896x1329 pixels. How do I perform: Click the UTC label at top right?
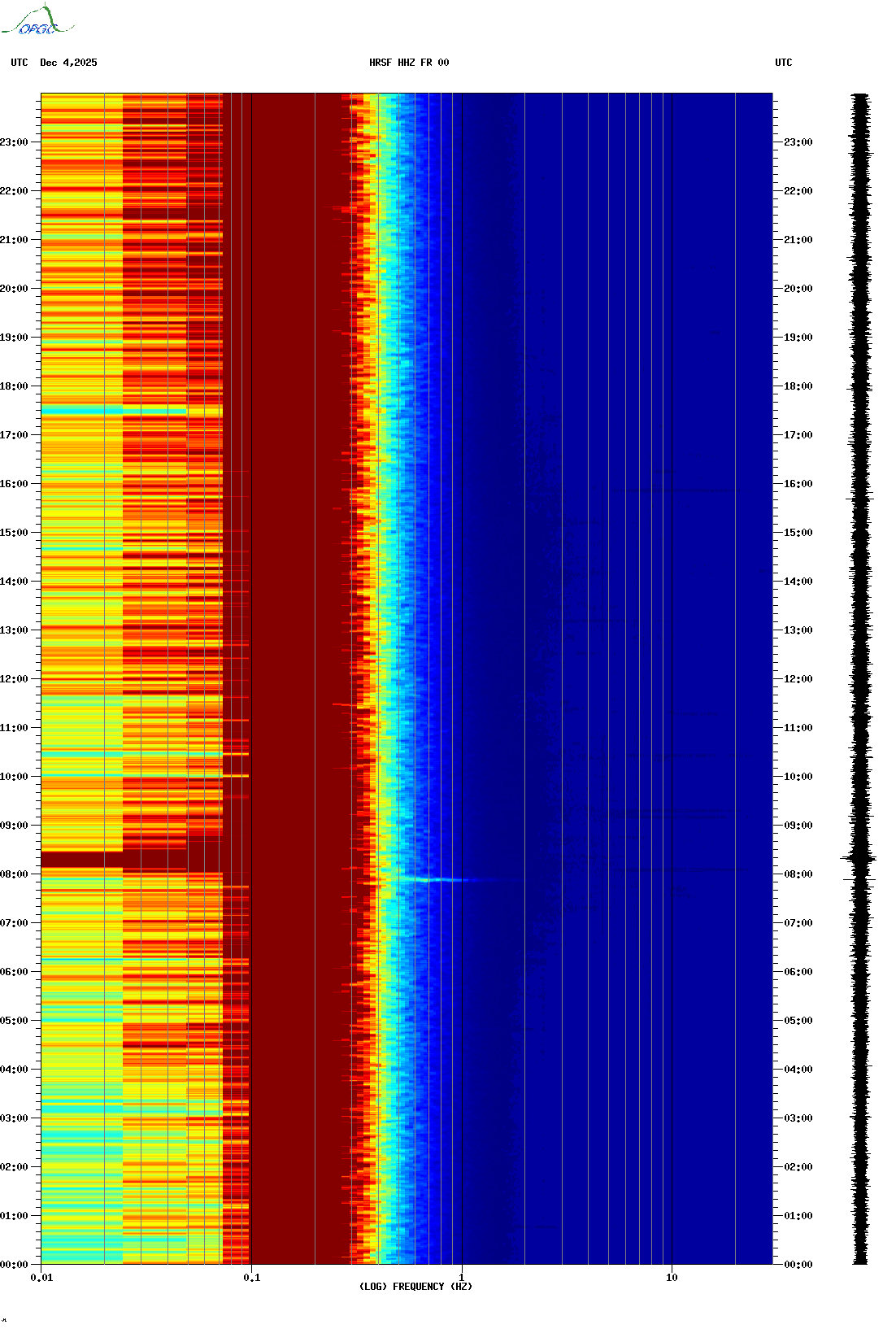[783, 63]
